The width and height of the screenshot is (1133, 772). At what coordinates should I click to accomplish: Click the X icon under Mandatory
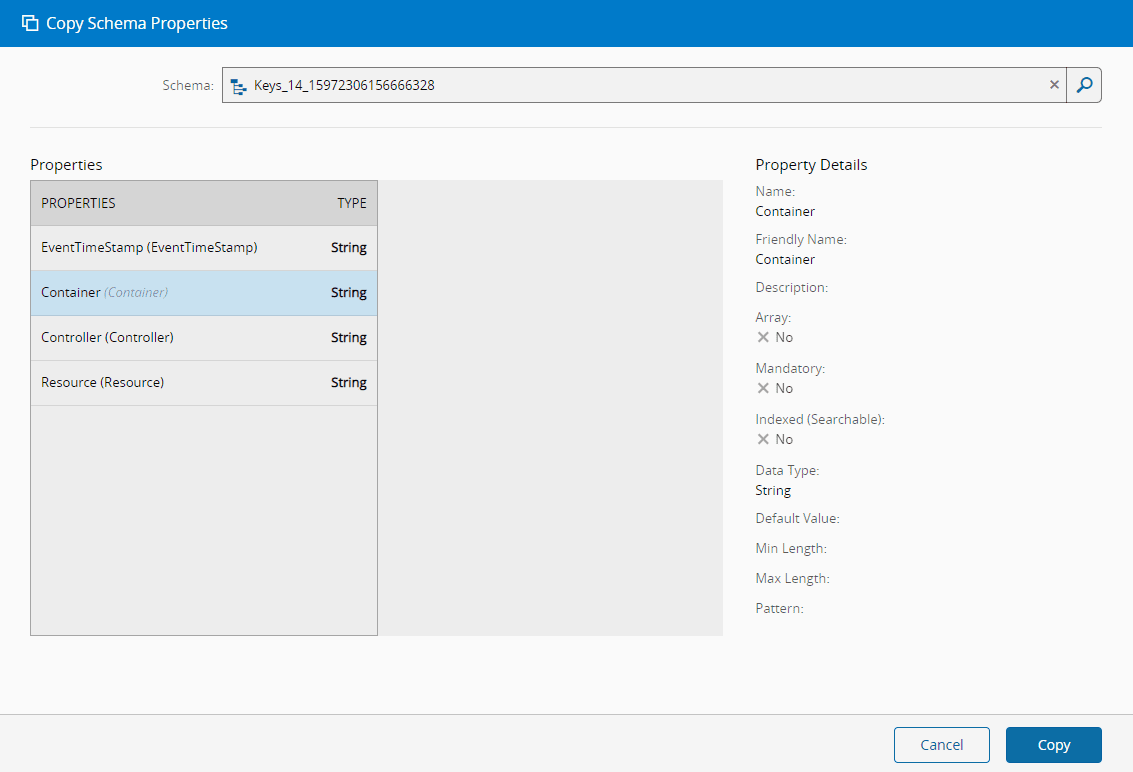pos(763,388)
